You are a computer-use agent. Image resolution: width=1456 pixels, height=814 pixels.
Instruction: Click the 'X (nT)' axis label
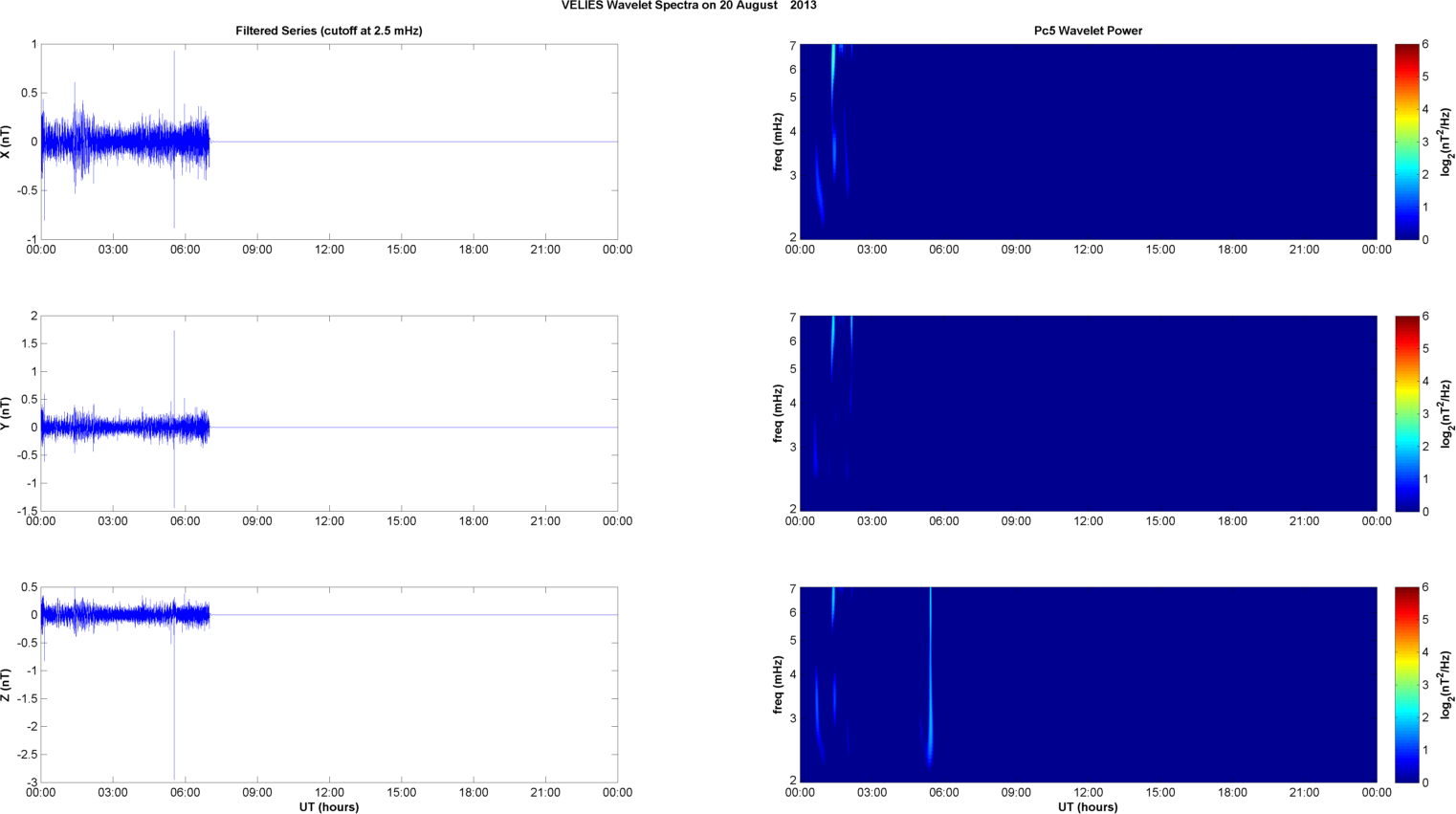pyautogui.click(x=7, y=142)
